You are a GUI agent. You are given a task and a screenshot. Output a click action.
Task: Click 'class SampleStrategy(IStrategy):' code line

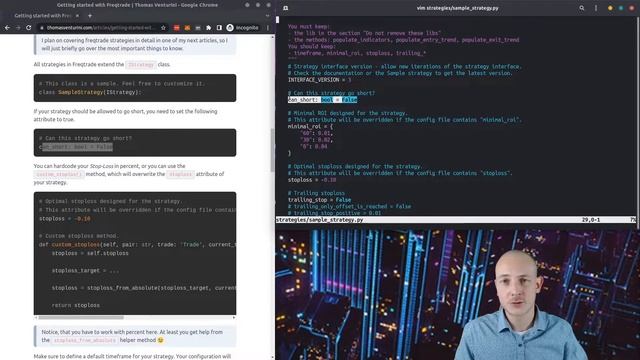pos(90,92)
